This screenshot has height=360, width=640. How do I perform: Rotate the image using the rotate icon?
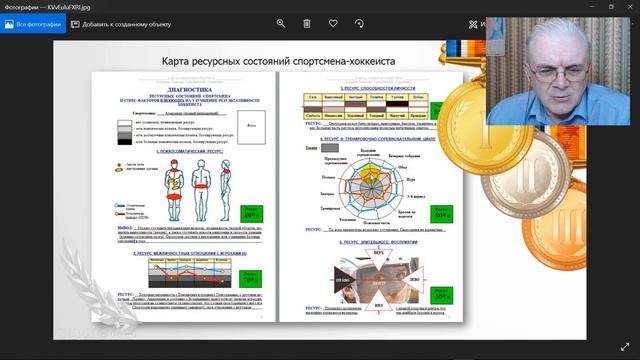[x=359, y=24]
